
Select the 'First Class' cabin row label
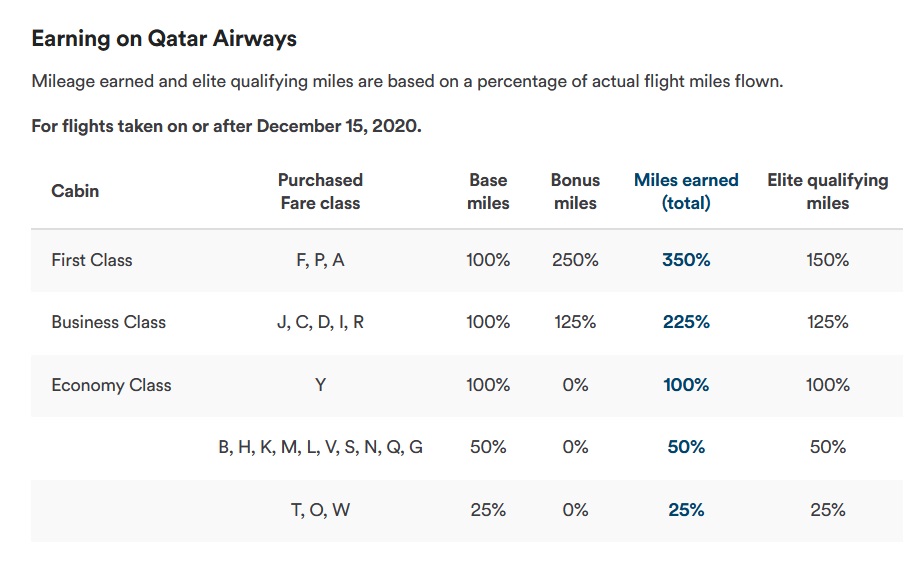coord(92,260)
